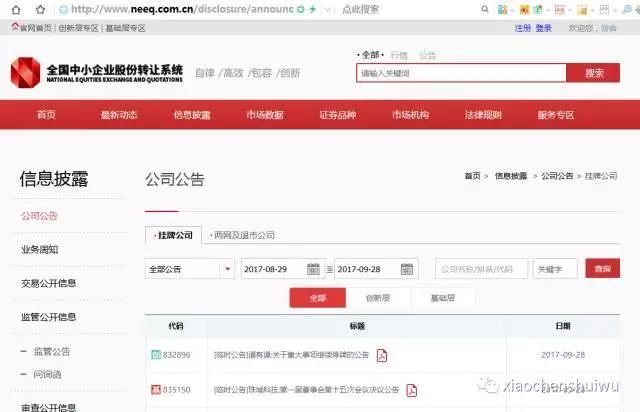Switch to the 两网及退市公司 tab
The image size is (640, 412).
tap(242, 235)
